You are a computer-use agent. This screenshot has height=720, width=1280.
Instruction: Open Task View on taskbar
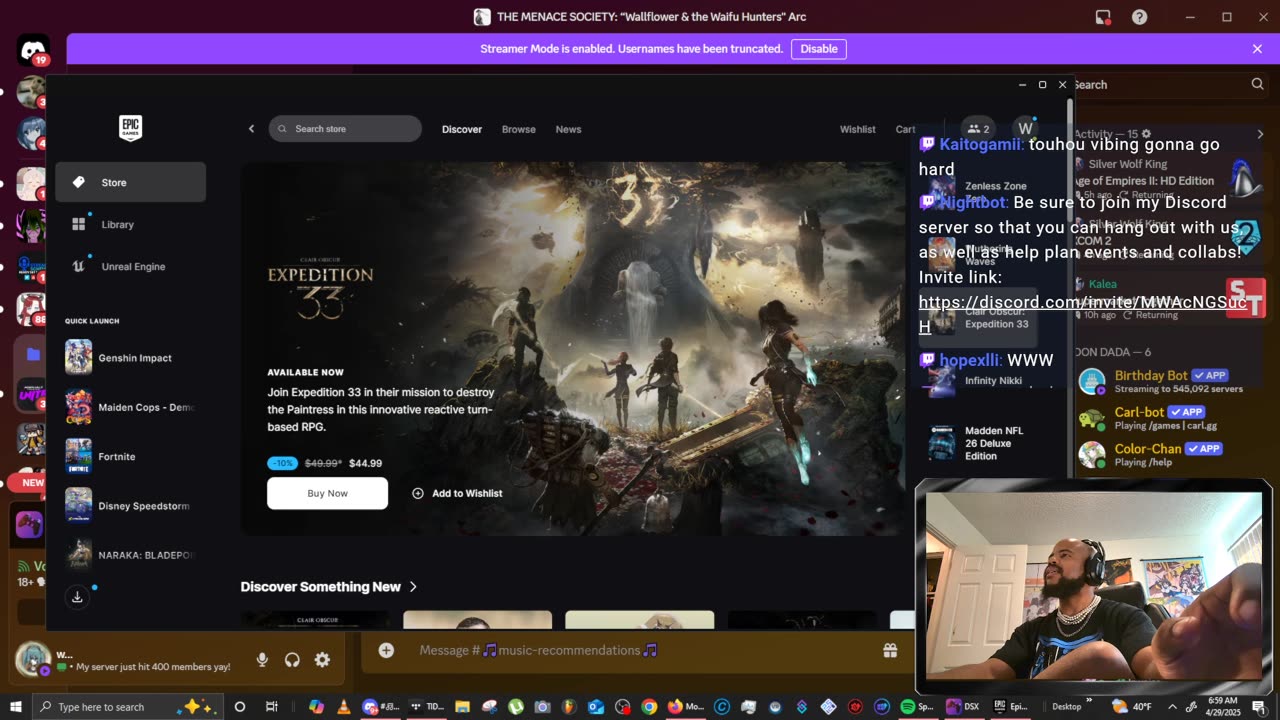pos(271,707)
